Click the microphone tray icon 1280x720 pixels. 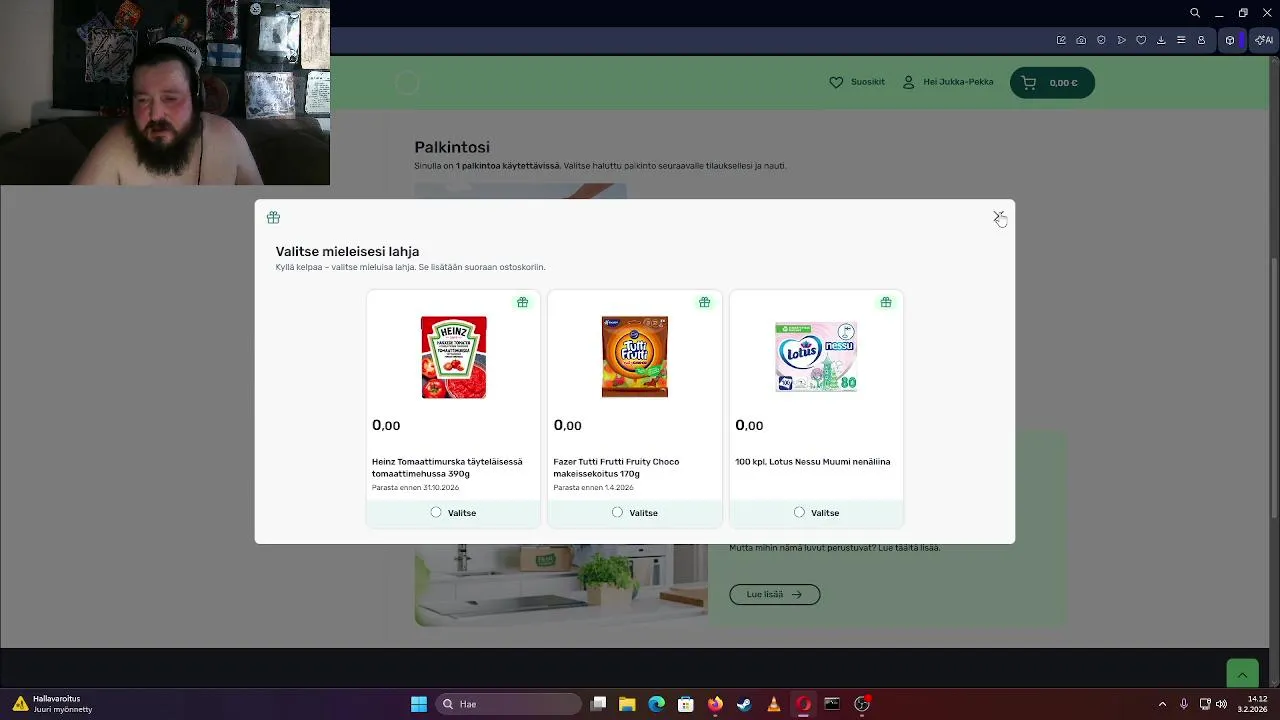point(1184,704)
